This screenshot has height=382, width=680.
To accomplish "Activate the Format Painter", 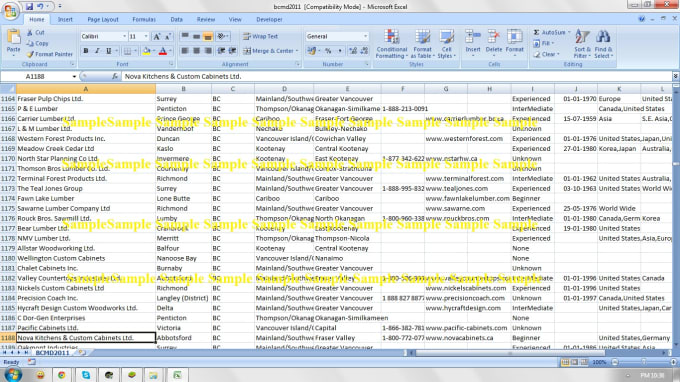I will [49, 54].
